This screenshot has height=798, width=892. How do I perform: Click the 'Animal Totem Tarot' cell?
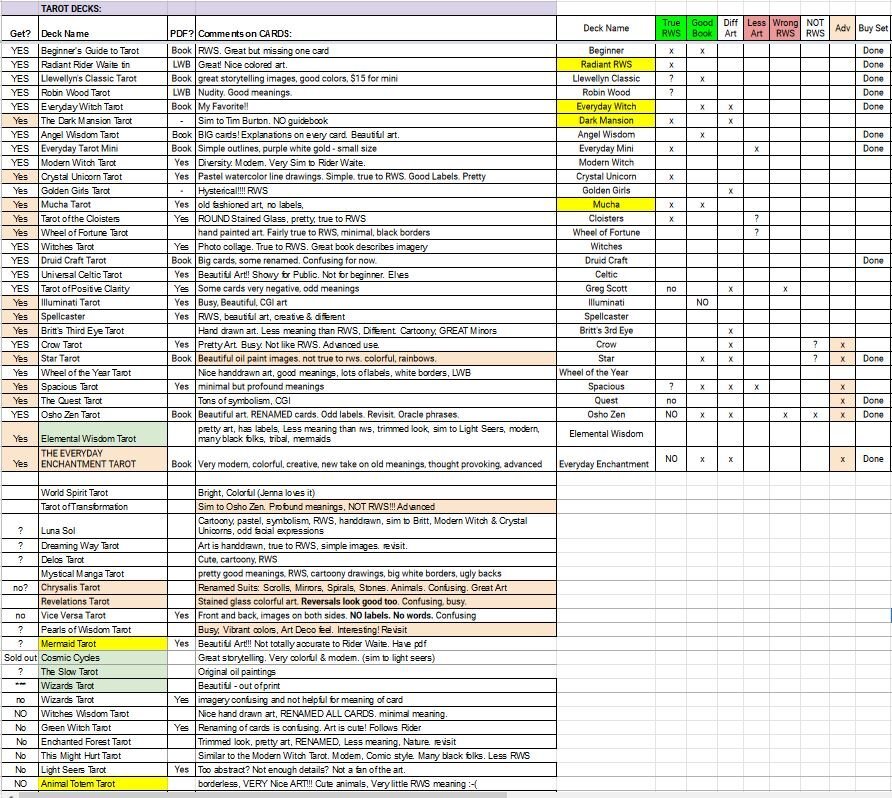pyautogui.click(x=77, y=784)
